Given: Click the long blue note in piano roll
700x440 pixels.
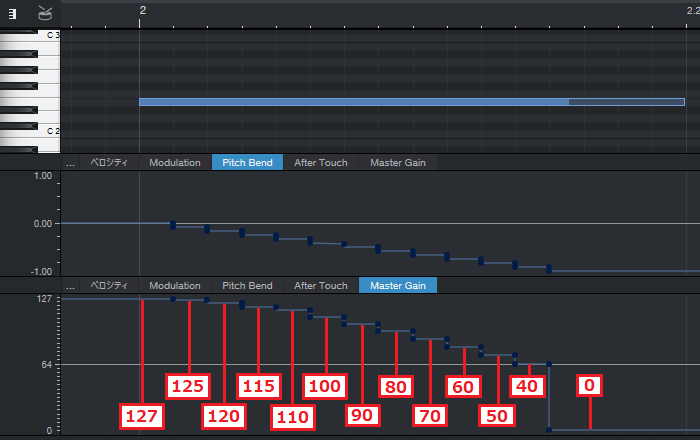Looking at the screenshot, I should 350,102.
